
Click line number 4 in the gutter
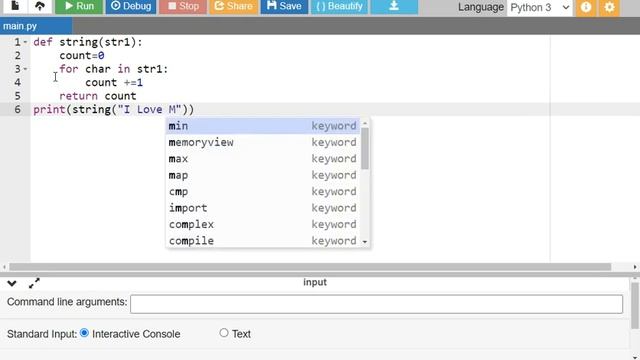pyautogui.click(x=18, y=82)
